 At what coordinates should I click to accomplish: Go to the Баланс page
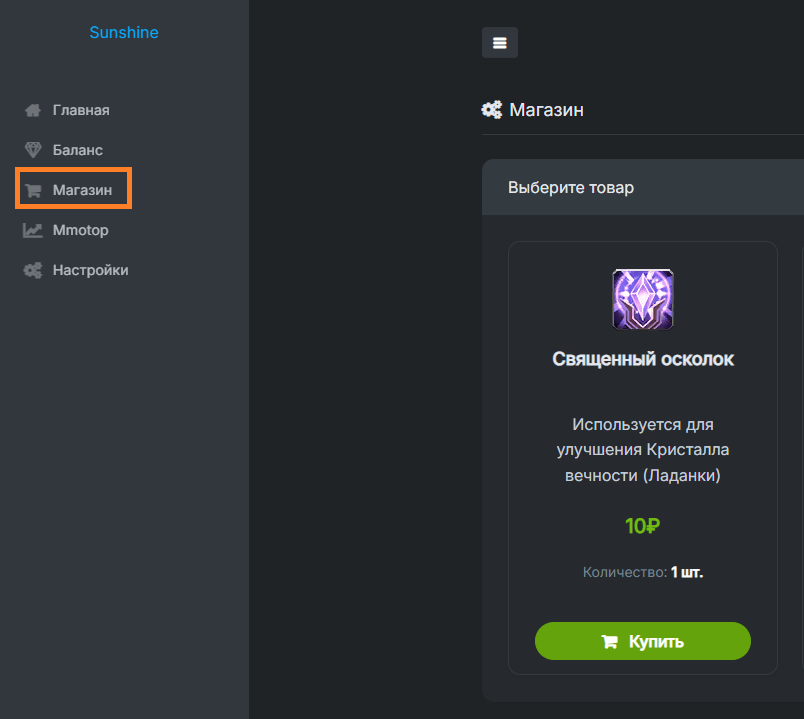(x=77, y=150)
